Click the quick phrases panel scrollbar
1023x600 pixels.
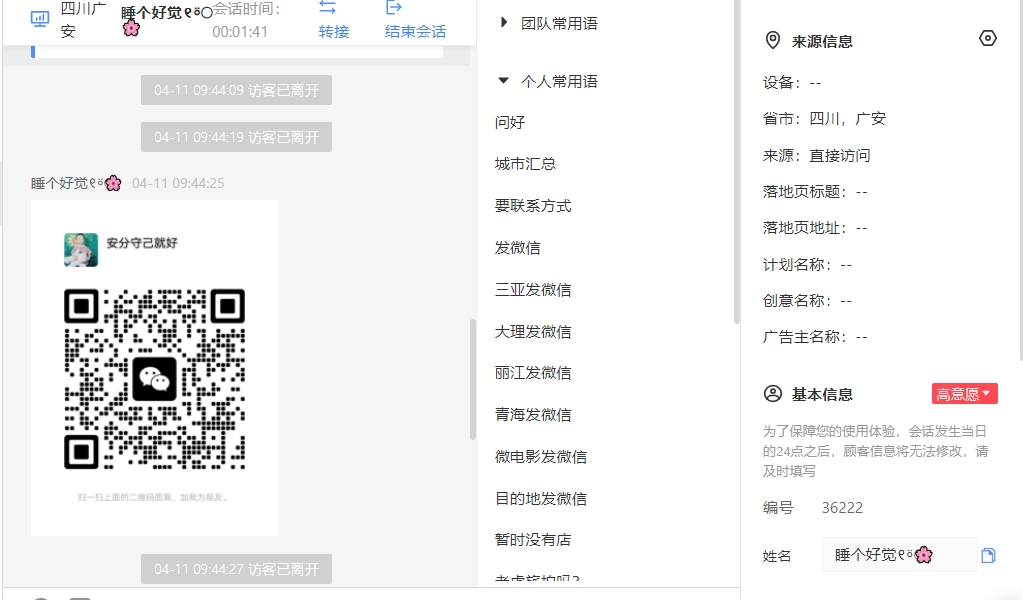(x=737, y=162)
